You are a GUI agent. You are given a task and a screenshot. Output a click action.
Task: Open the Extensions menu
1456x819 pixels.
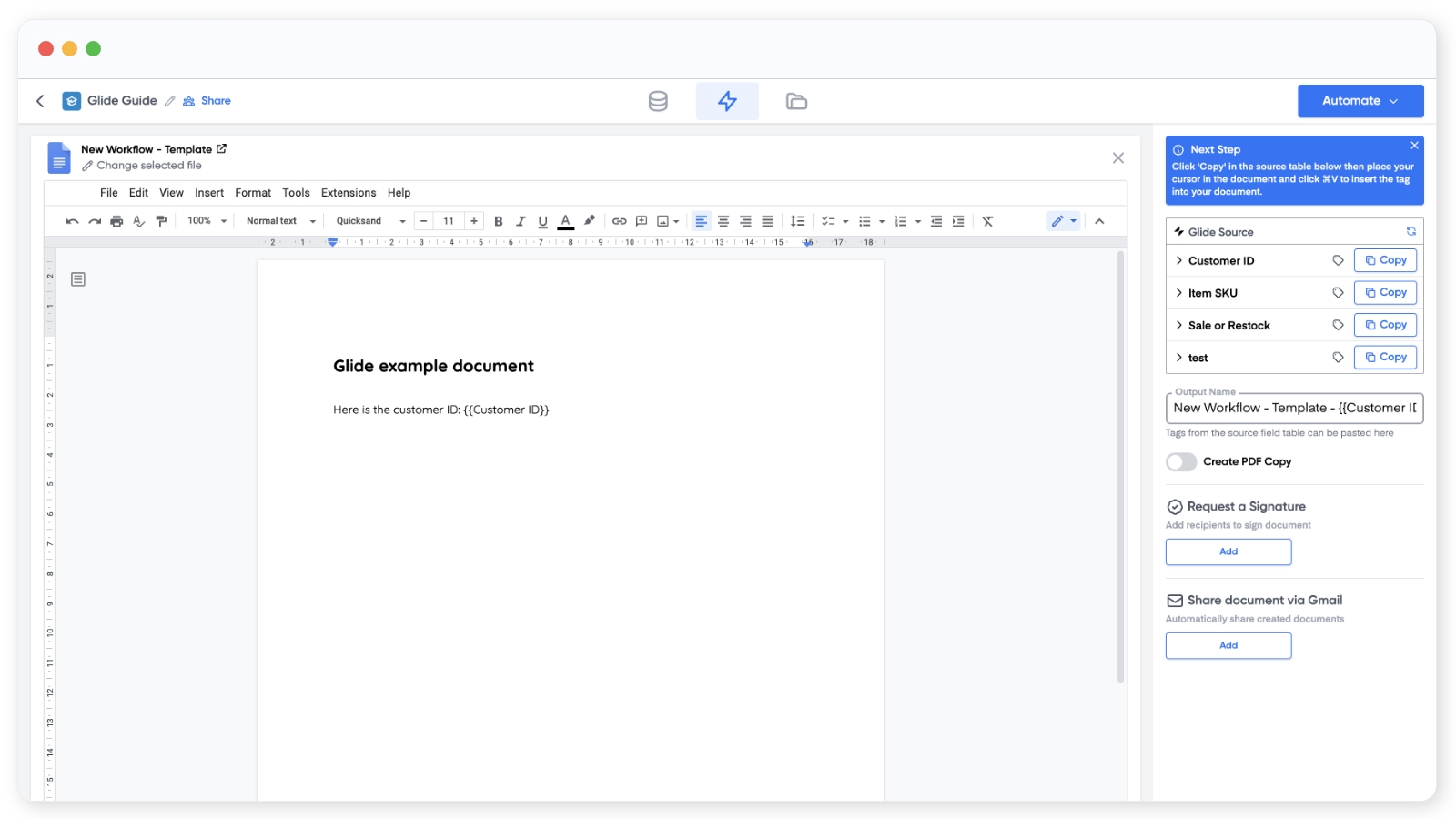click(348, 193)
